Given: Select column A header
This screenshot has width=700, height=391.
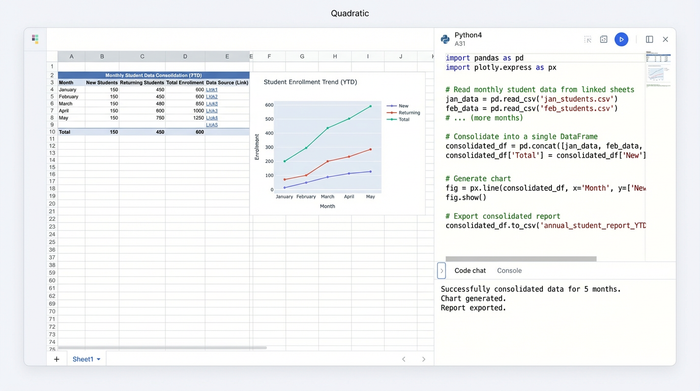Looking at the screenshot, I should click(x=71, y=56).
